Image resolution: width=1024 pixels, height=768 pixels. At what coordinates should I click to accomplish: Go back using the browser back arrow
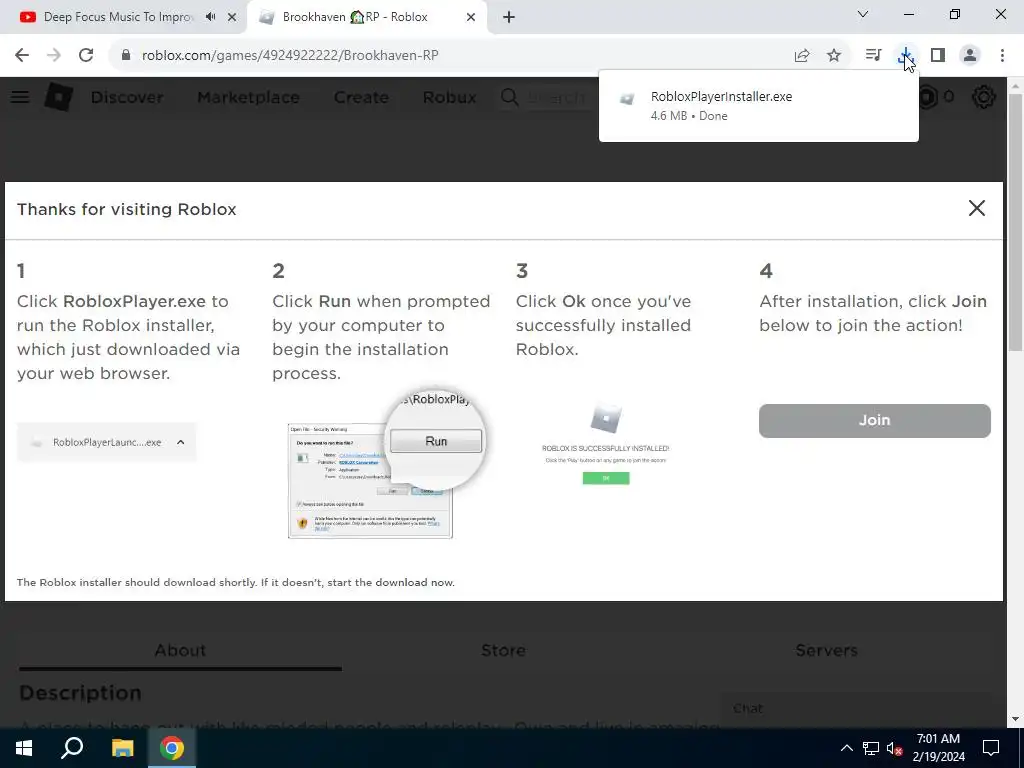point(22,56)
